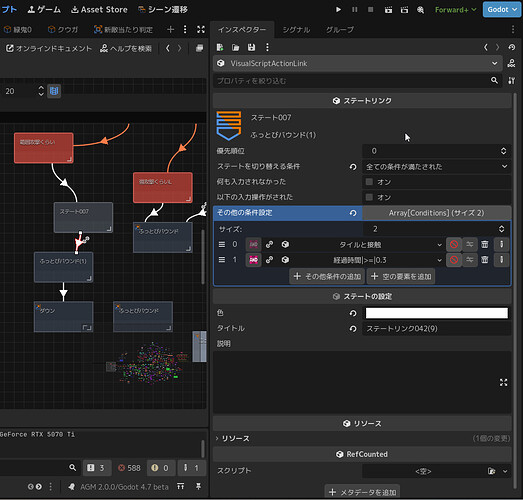Switch to the クウガ scene tab
This screenshot has height=500, width=523.
(x=63, y=30)
